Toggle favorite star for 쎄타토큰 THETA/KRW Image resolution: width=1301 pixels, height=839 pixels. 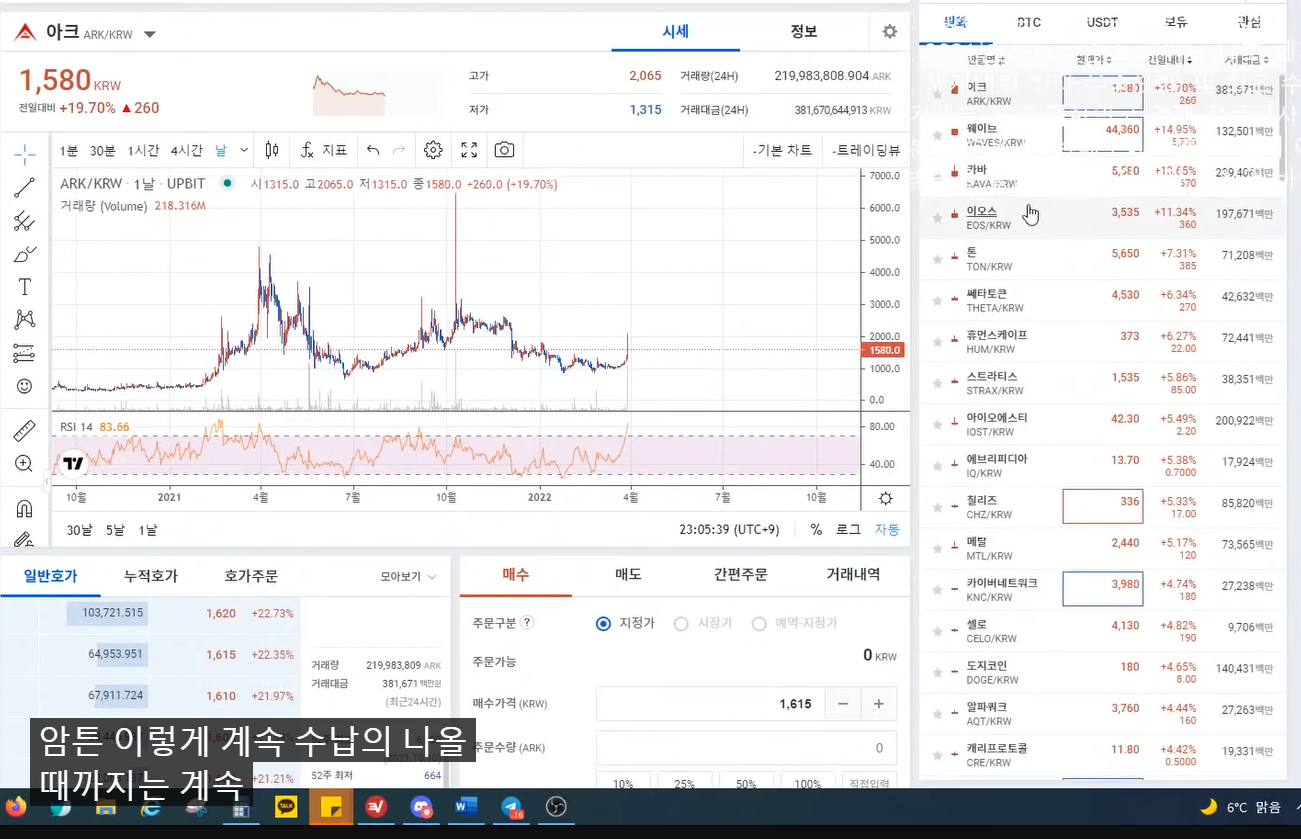coord(937,300)
